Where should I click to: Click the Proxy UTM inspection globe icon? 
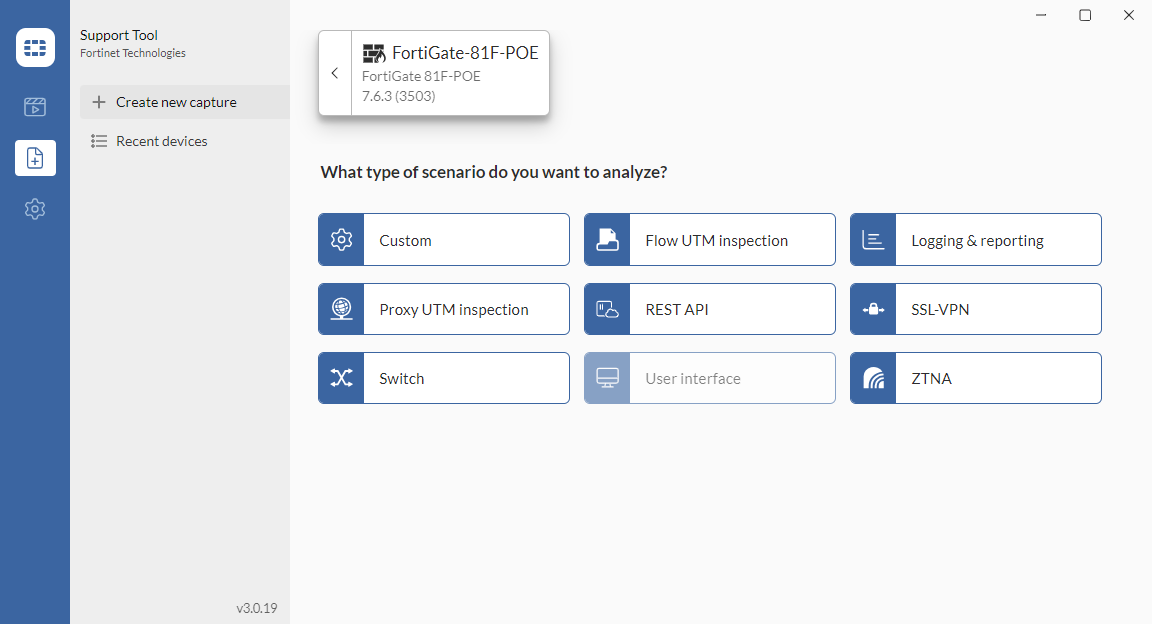click(x=341, y=308)
